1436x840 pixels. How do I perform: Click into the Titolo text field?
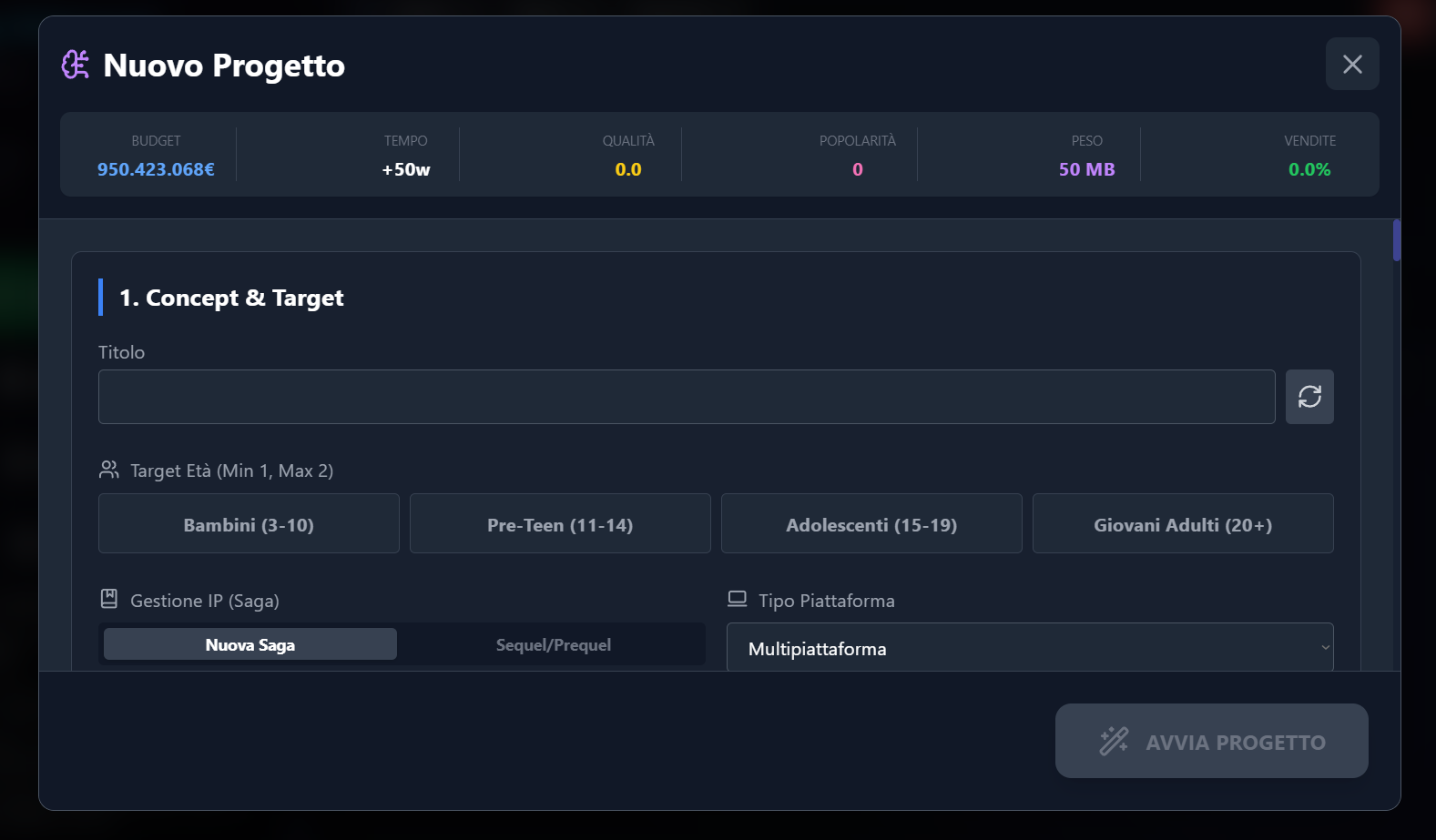coord(687,397)
